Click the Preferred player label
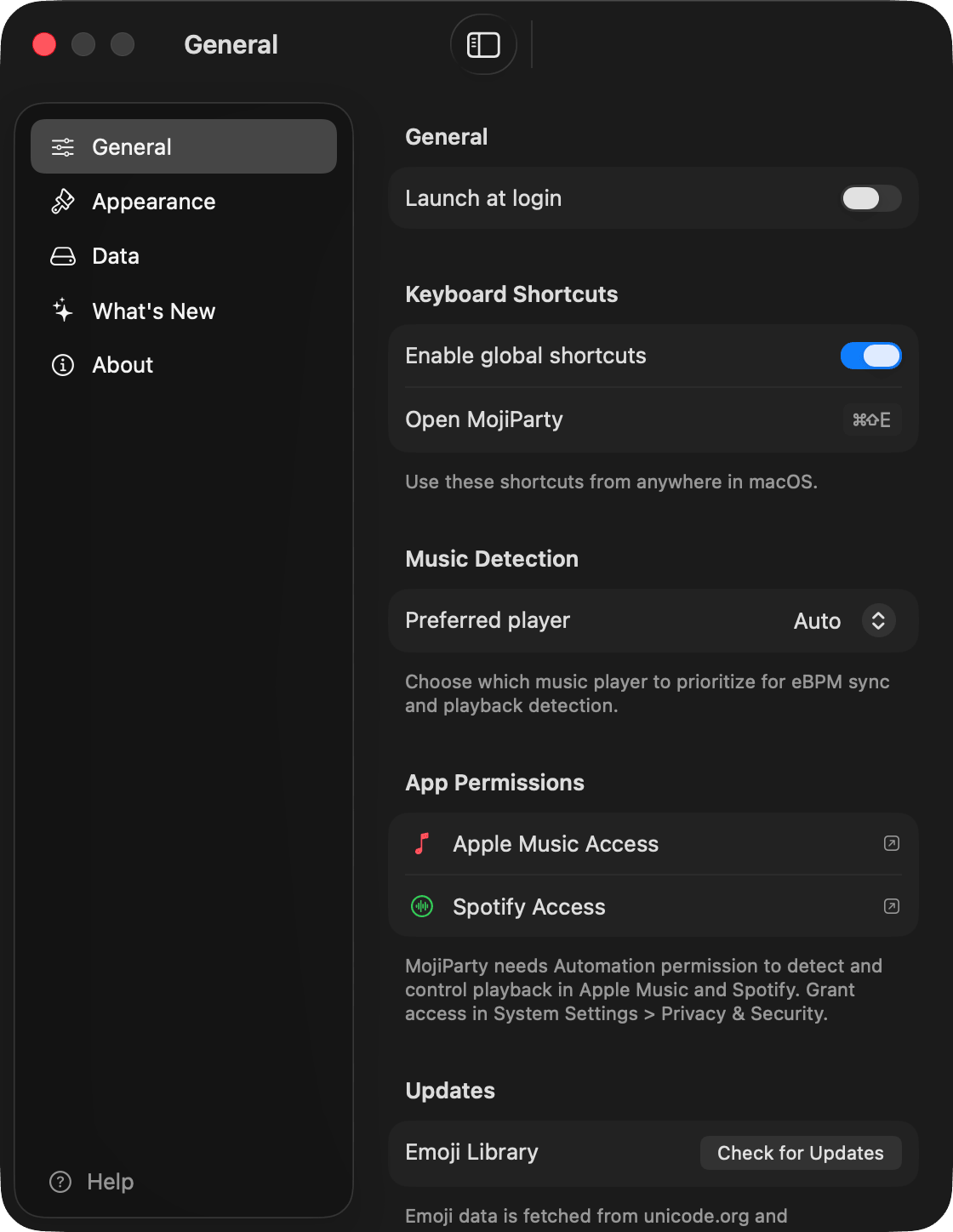Image resolution: width=953 pixels, height=1232 pixels. point(488,620)
